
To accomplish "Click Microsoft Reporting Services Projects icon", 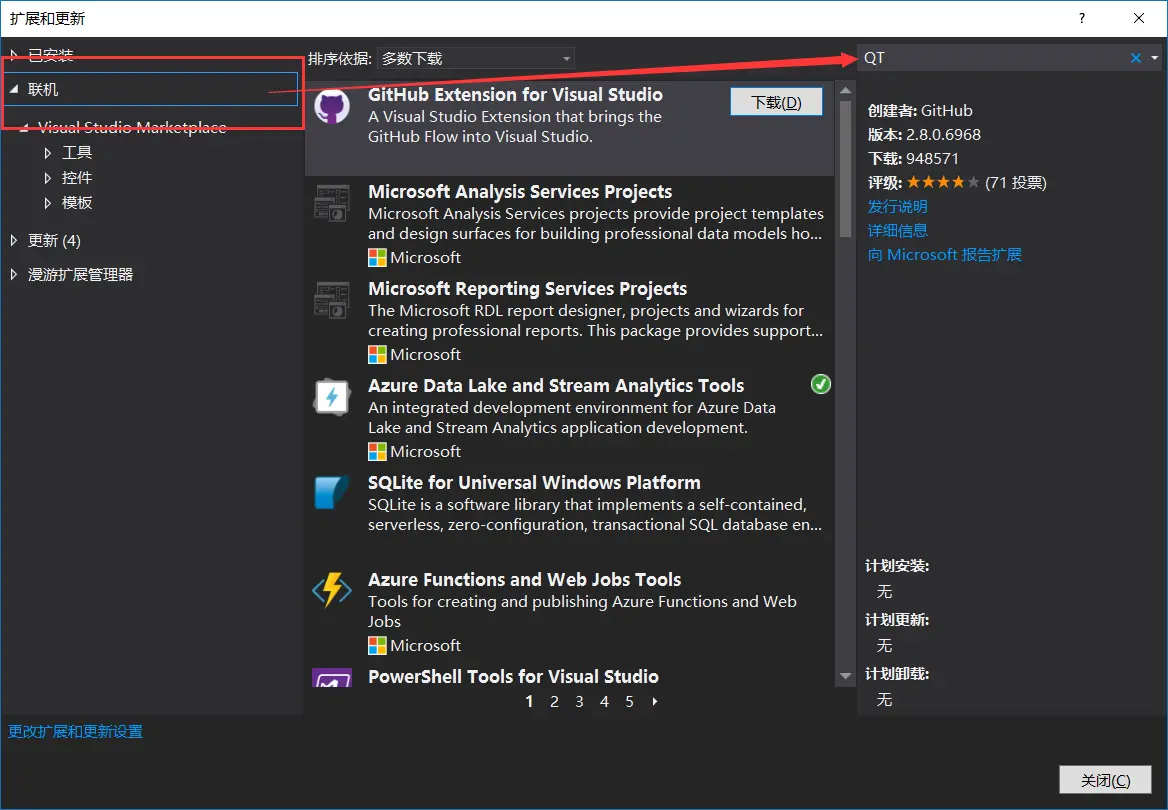I will (331, 300).
